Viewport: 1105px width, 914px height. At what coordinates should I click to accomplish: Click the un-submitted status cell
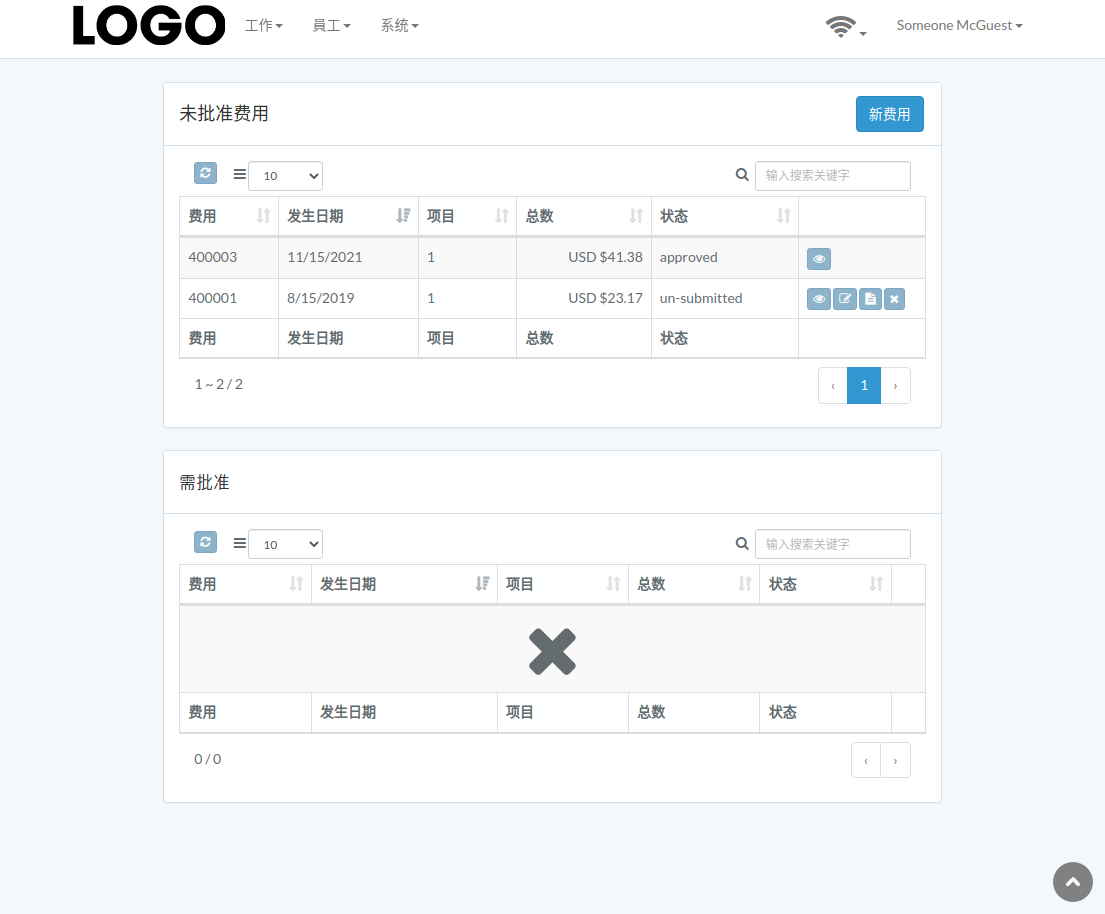[x=724, y=299]
